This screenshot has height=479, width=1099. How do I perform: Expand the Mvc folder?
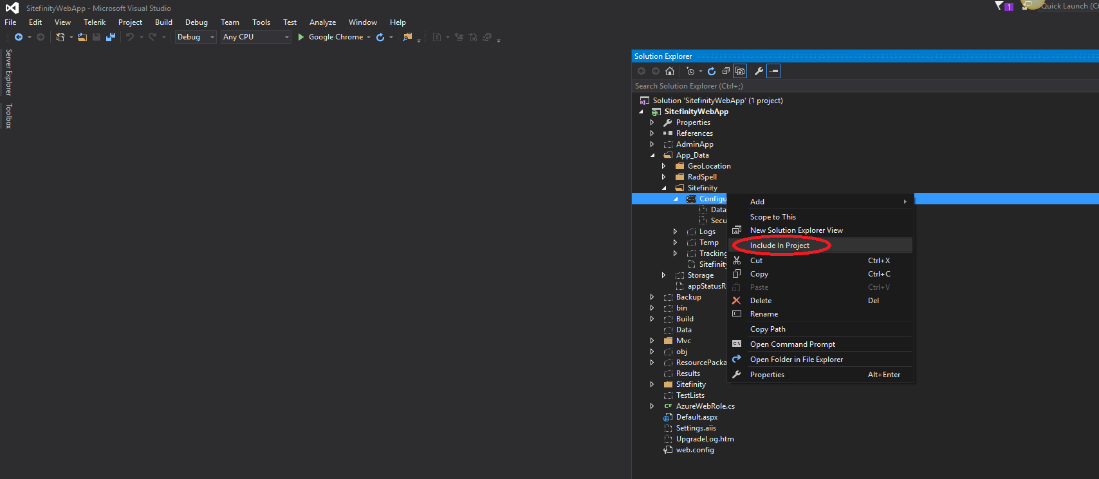tap(652, 341)
